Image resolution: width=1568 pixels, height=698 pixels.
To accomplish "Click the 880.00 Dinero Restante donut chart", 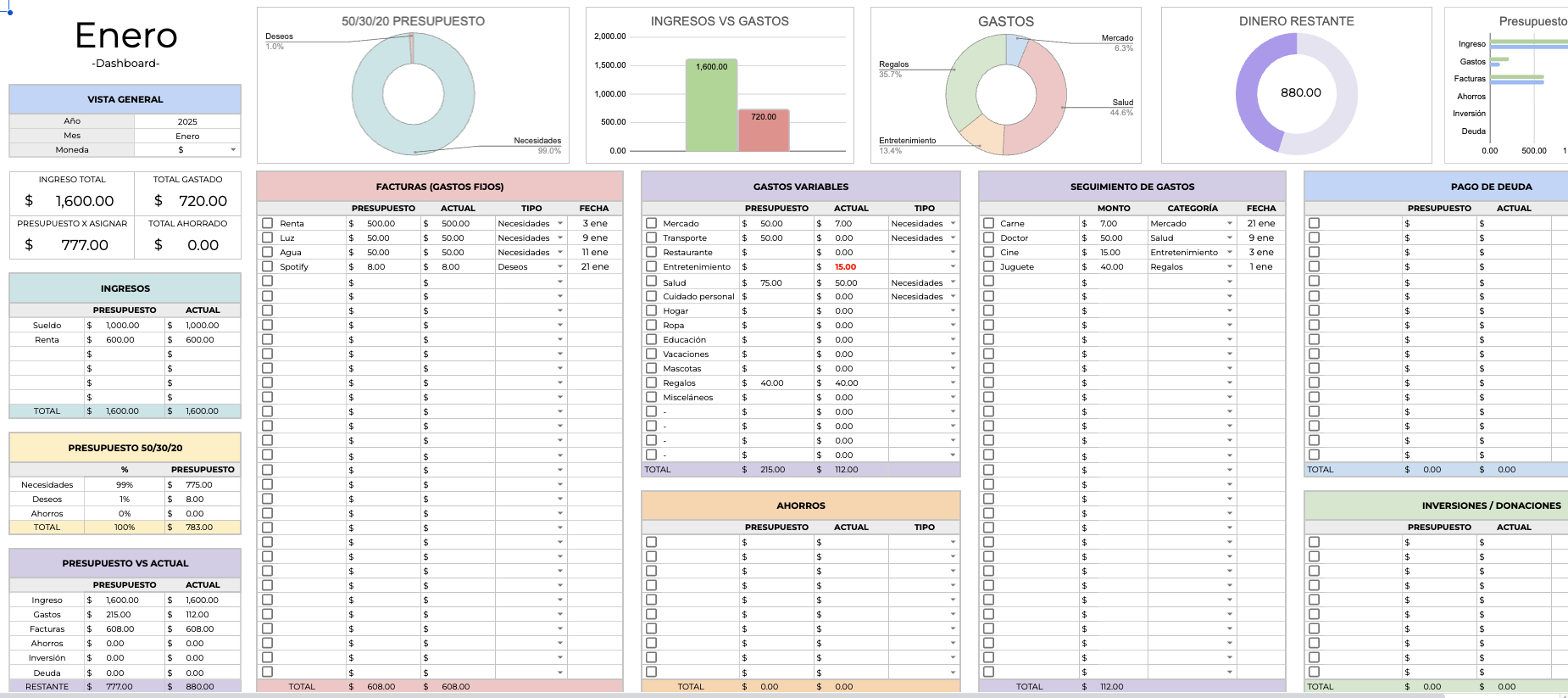I will click(x=1297, y=93).
